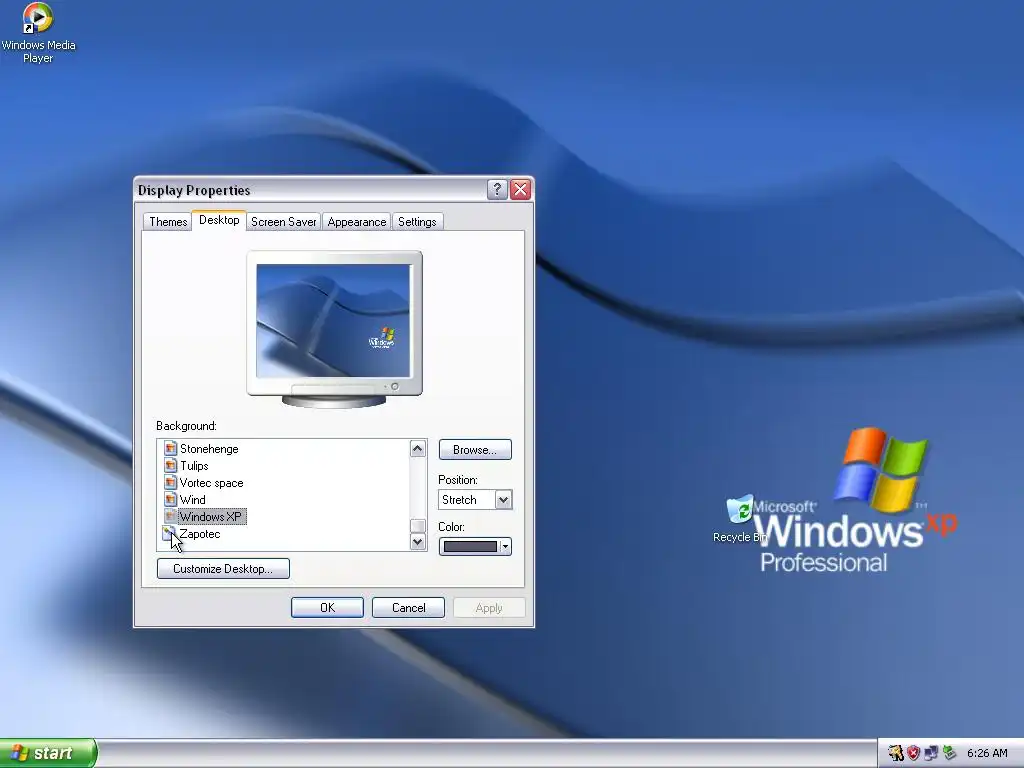The height and width of the screenshot is (768, 1024).
Task: Choose Vortec space background
Action: click(x=211, y=483)
